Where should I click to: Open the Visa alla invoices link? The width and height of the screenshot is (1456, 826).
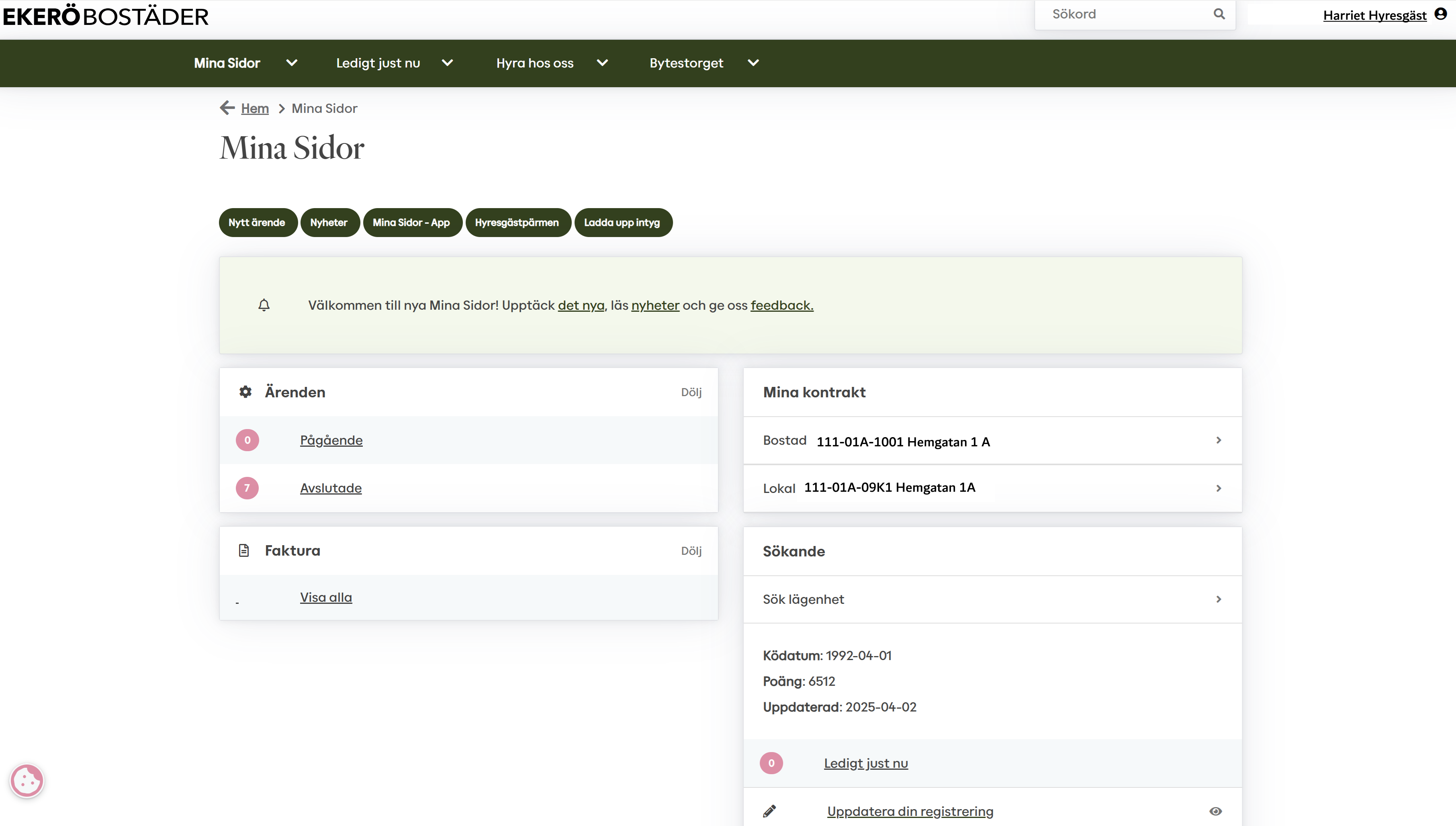tap(326, 597)
